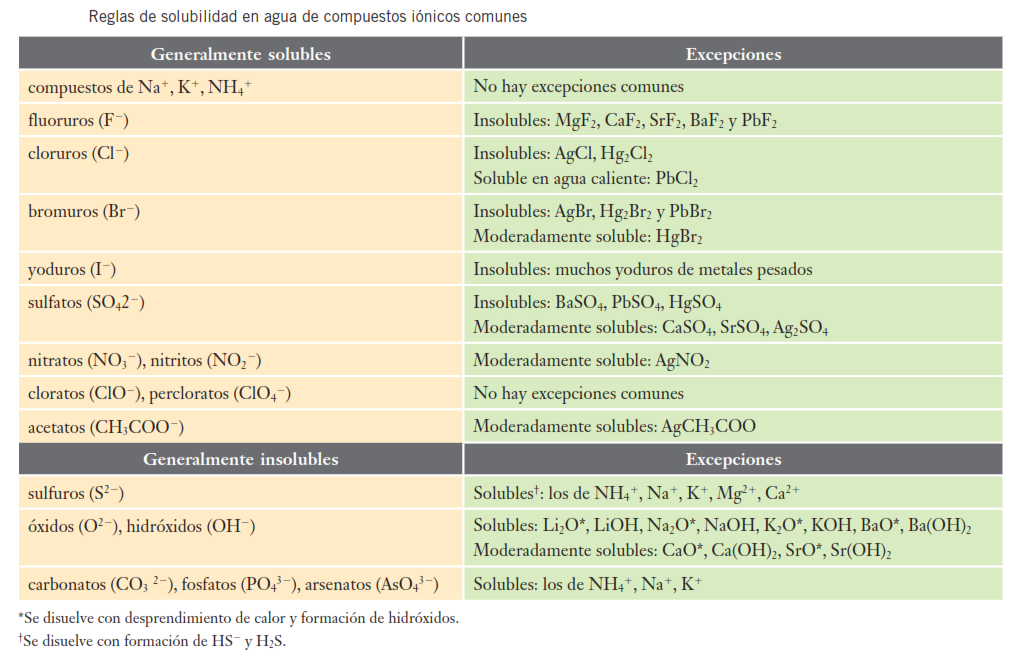Viewport: 1016px width, 653px height.
Task: Select the 'Generalmente insolubles' header cell
Action: (x=240, y=459)
